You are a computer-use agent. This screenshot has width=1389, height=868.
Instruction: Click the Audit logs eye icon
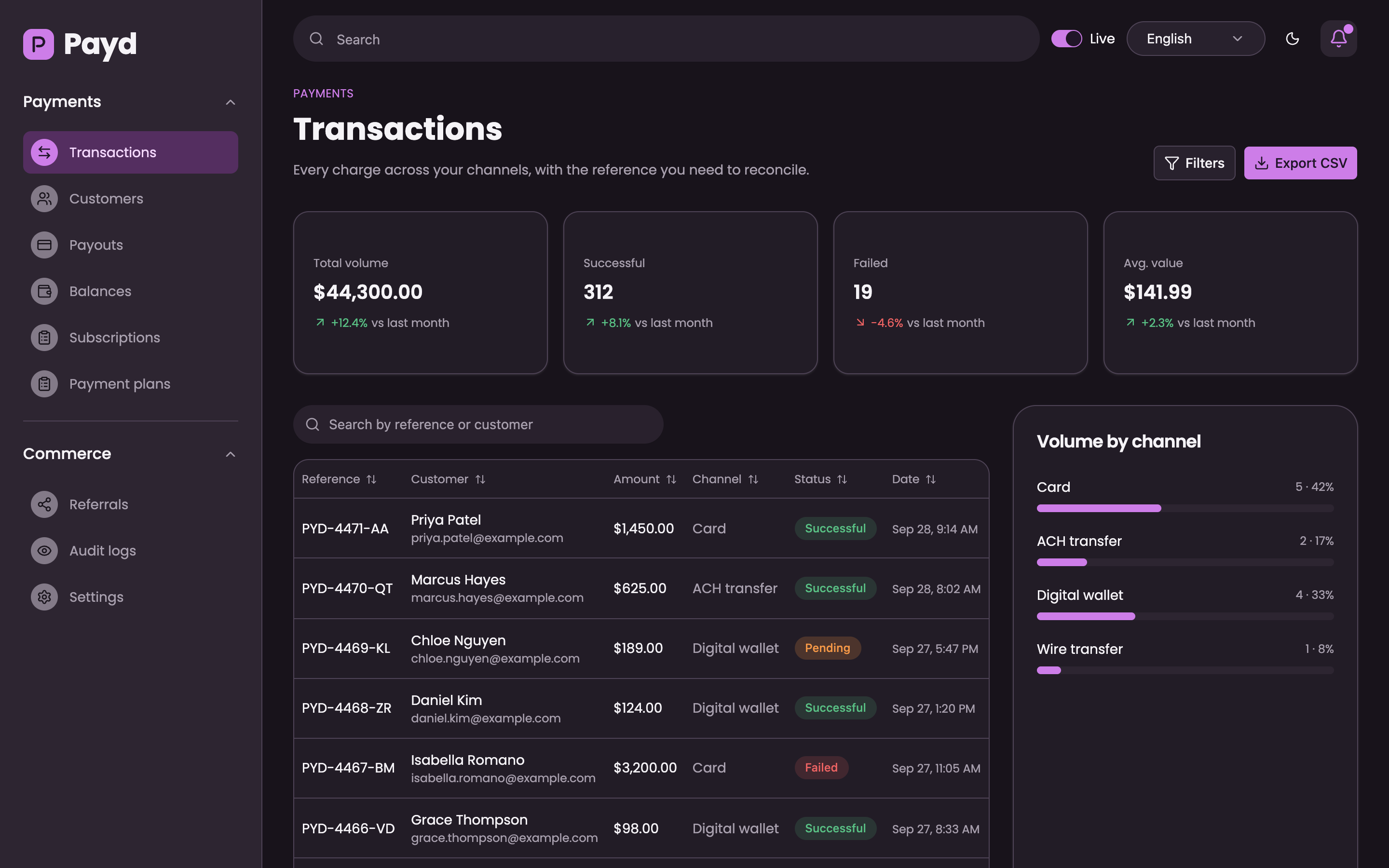(x=44, y=551)
